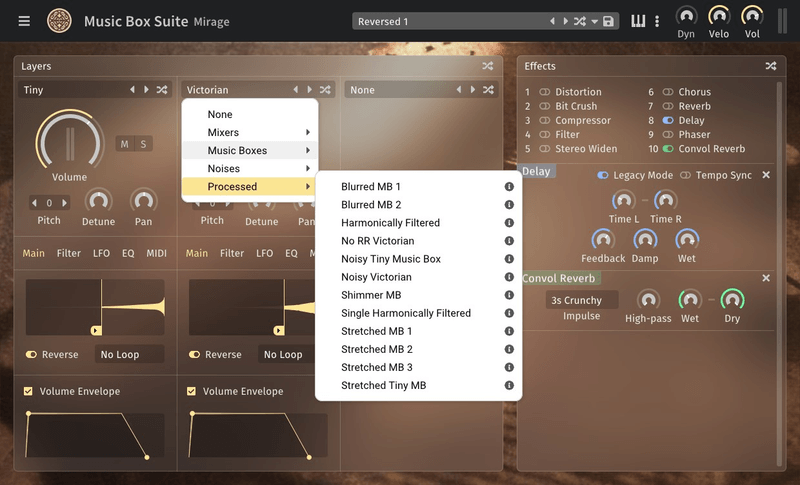Solo the Tiny layer with S button
This screenshot has height=485, width=800.
pos(143,144)
